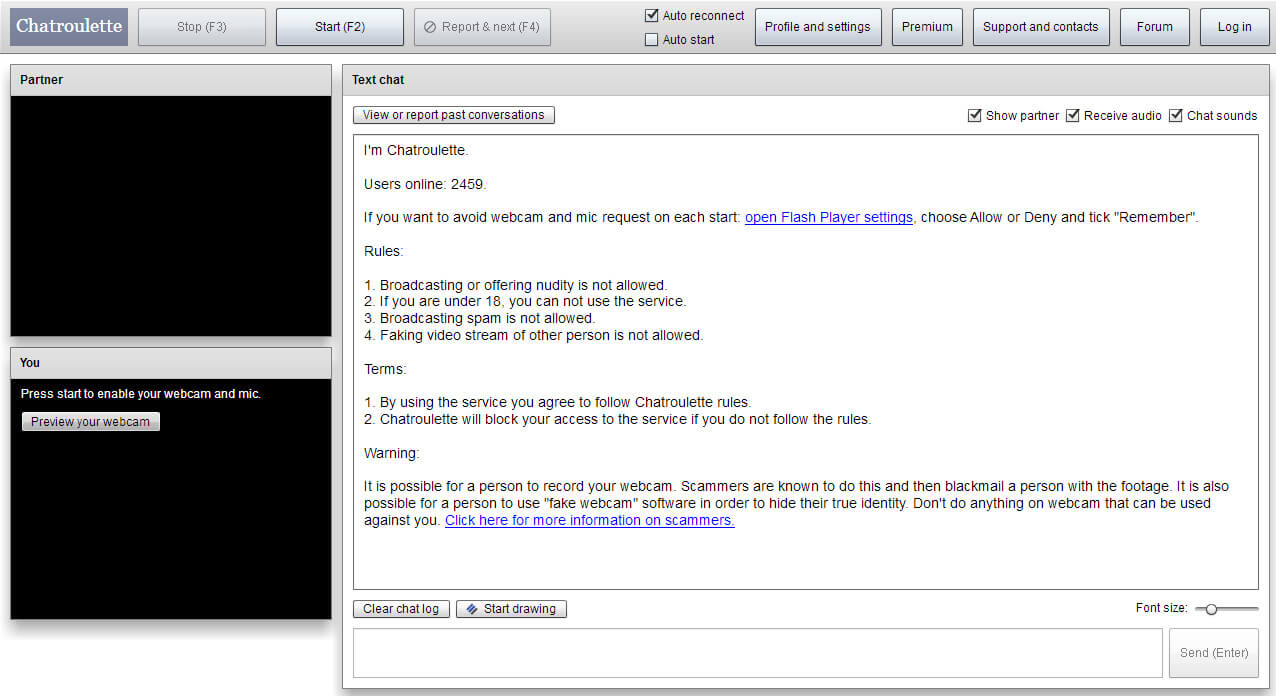The height and width of the screenshot is (696, 1276).
Task: Open the Forum
Action: point(1154,27)
